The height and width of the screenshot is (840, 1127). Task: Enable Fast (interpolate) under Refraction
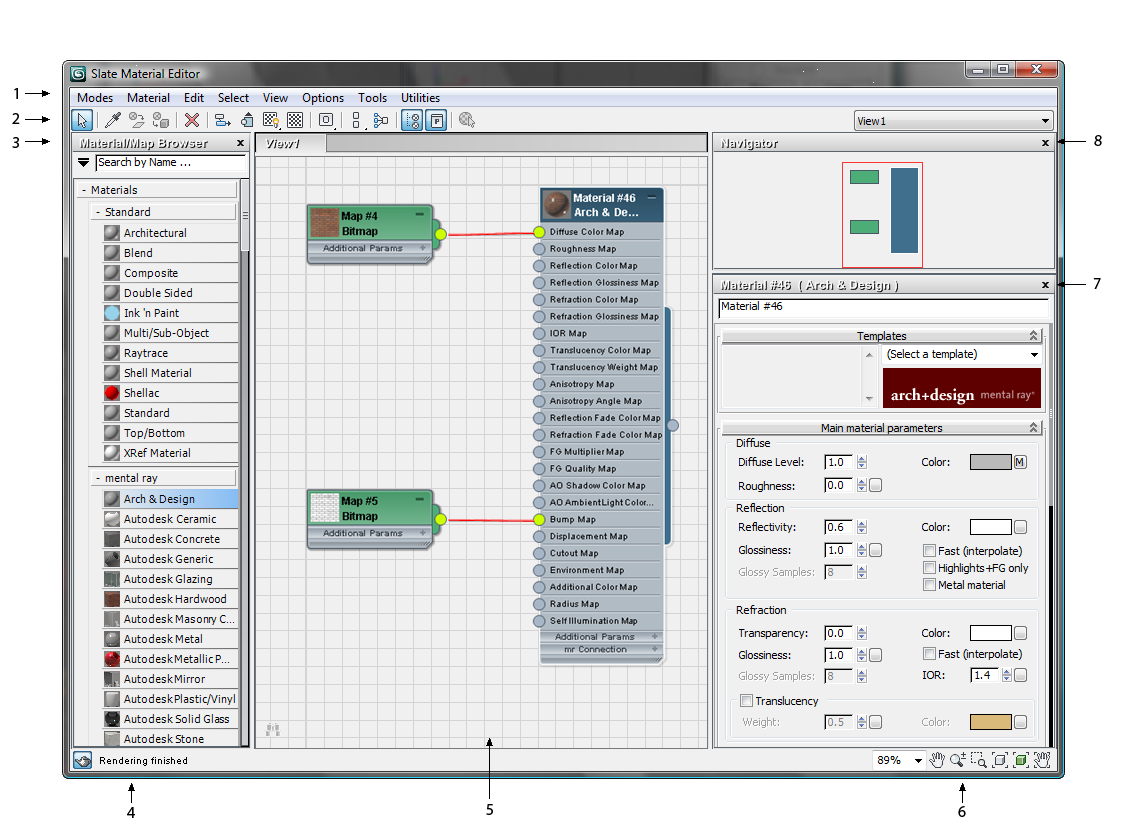tap(929, 653)
